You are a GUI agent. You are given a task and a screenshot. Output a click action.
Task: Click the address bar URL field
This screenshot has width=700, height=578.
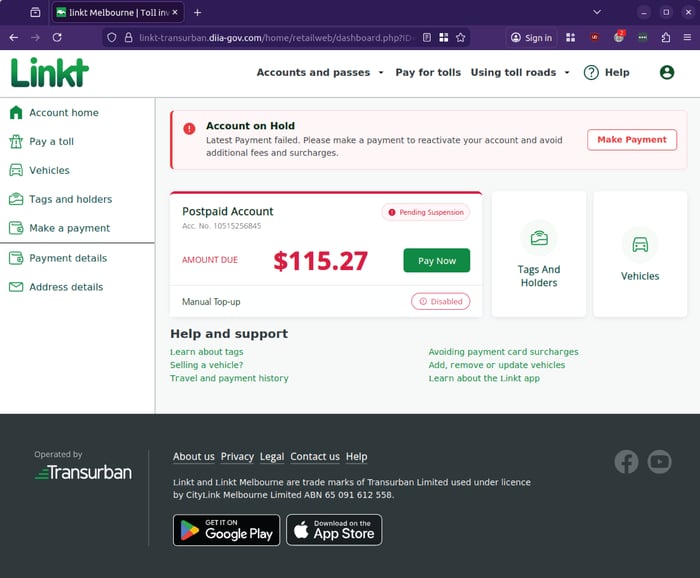275,37
